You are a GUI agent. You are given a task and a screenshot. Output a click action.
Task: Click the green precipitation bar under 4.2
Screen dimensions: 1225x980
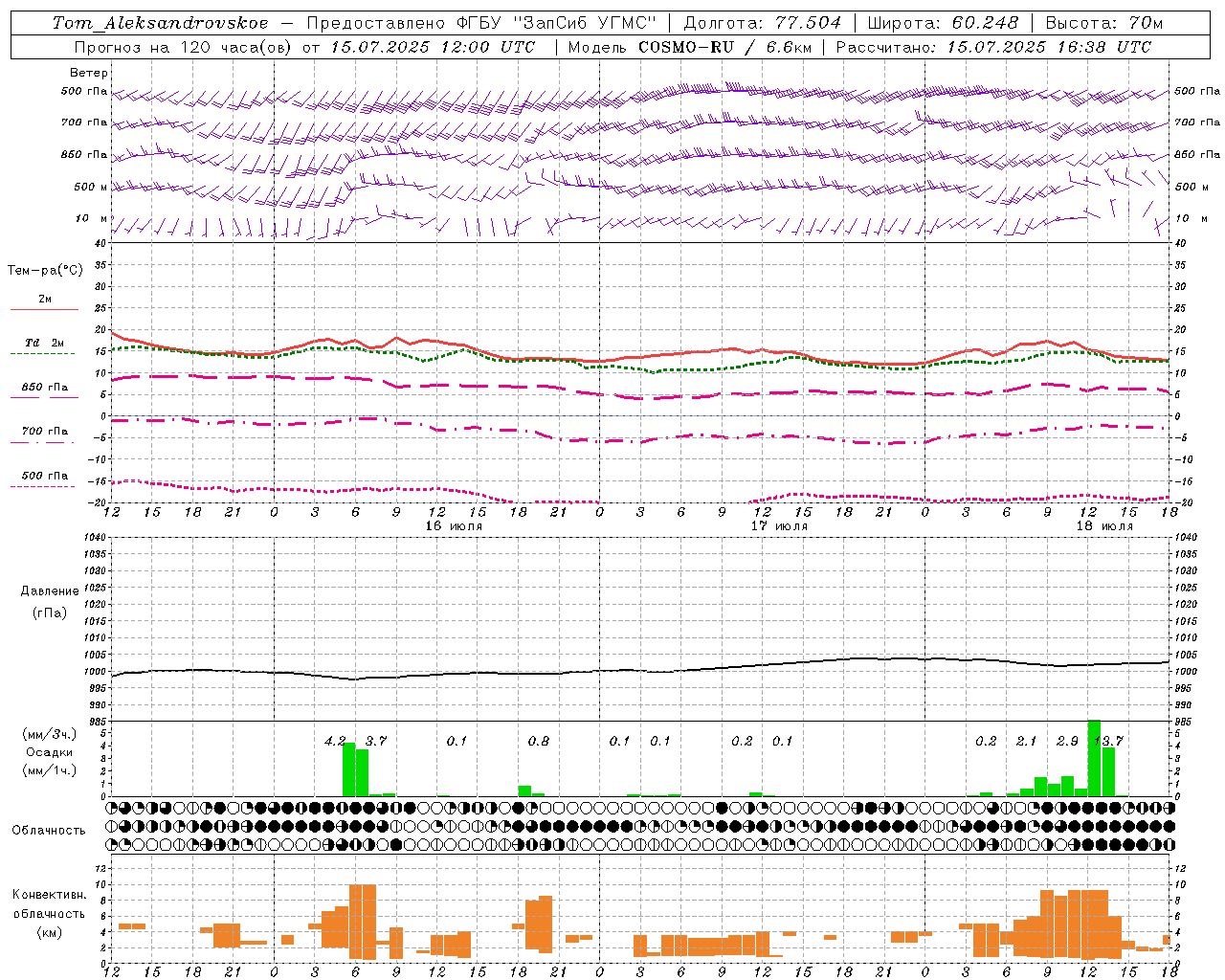[x=349, y=769]
